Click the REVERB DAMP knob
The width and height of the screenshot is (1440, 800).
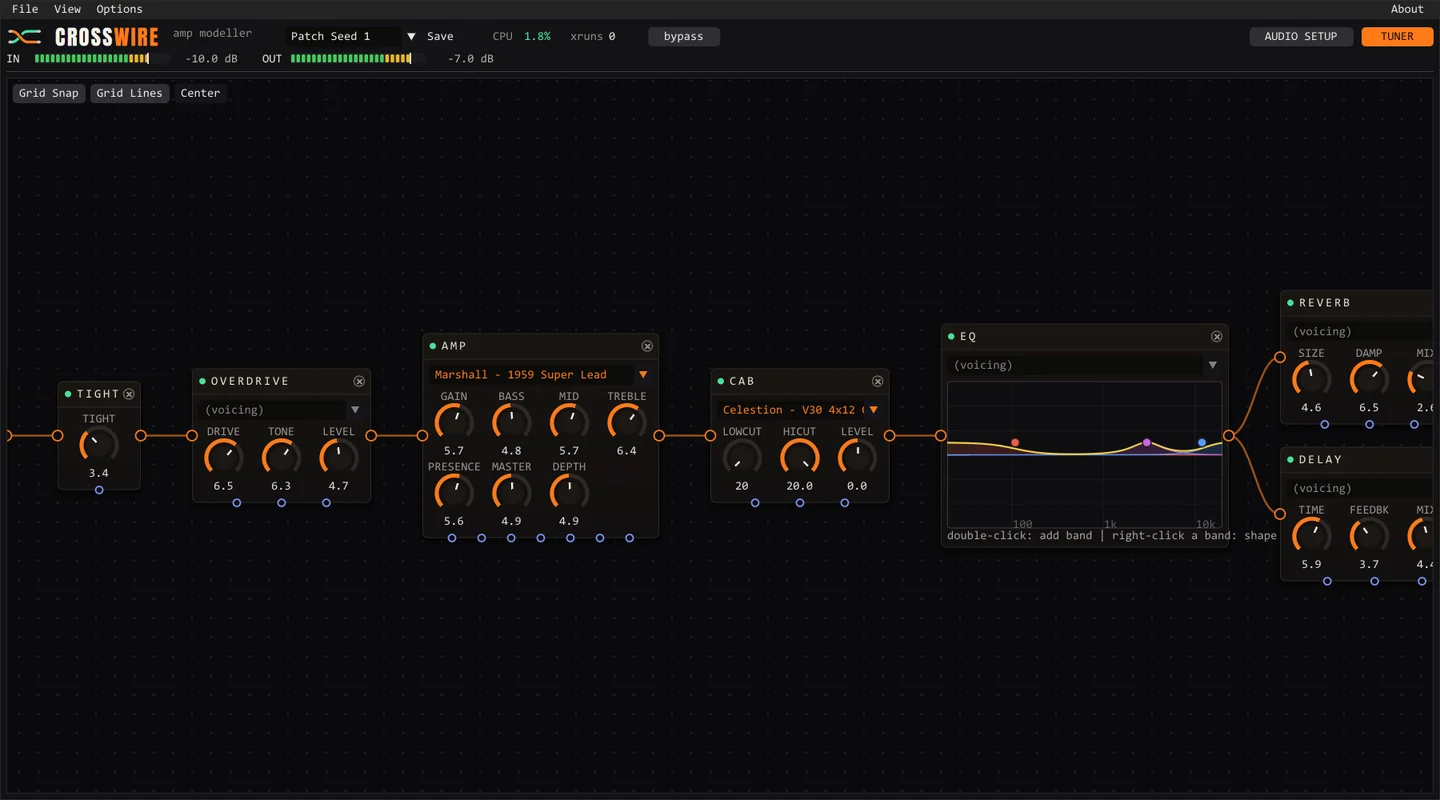[1369, 379]
